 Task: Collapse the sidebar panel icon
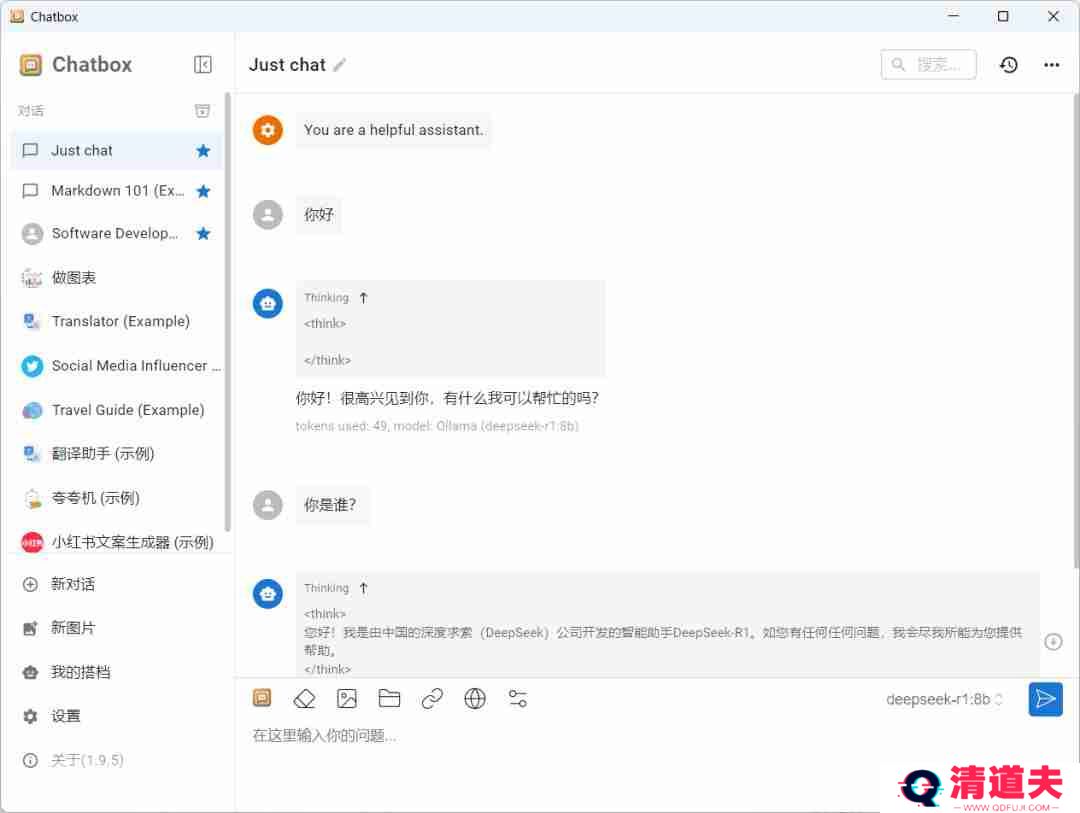tap(202, 65)
